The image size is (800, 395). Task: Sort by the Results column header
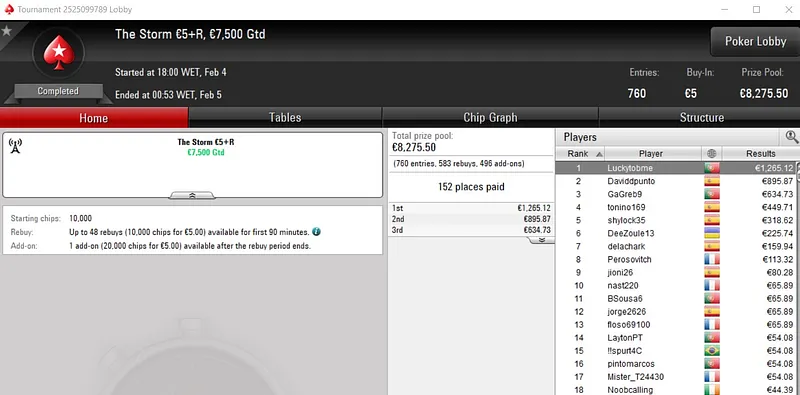click(760, 154)
